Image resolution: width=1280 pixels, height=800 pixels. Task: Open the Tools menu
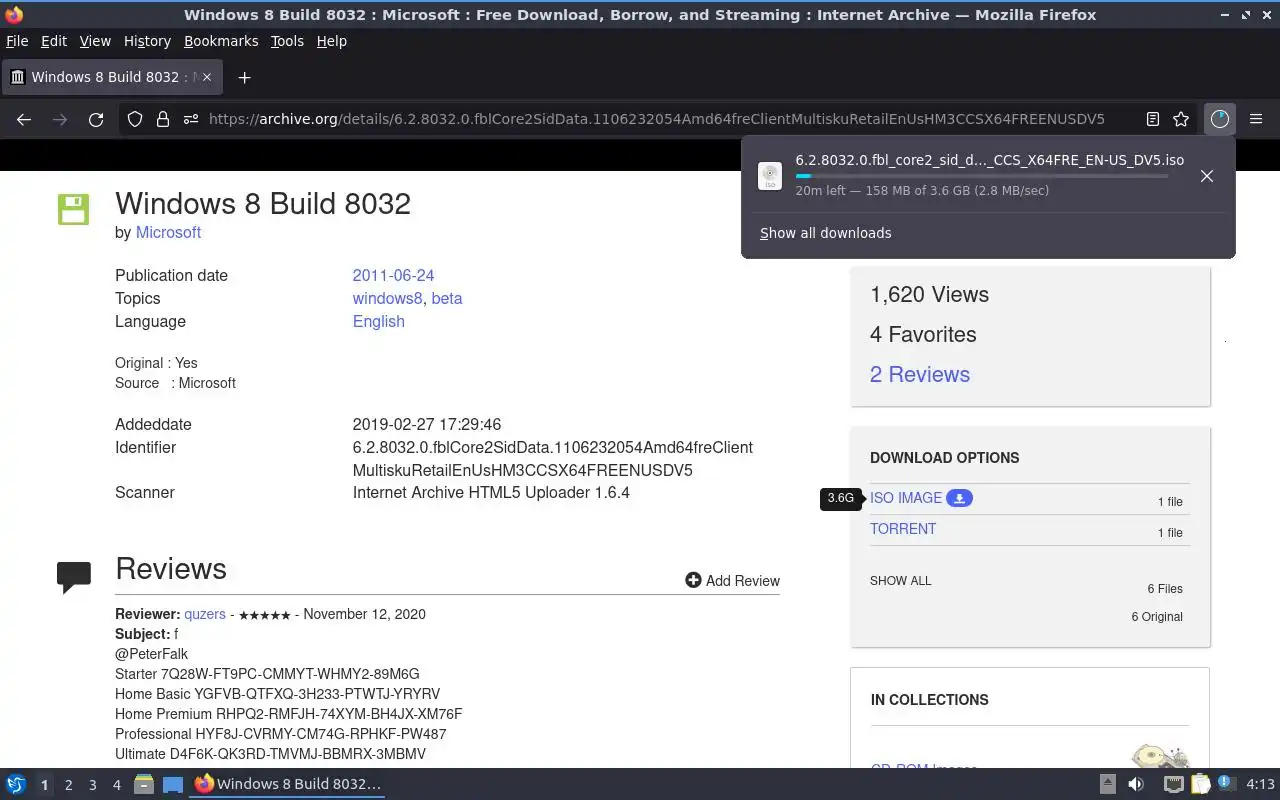[287, 41]
